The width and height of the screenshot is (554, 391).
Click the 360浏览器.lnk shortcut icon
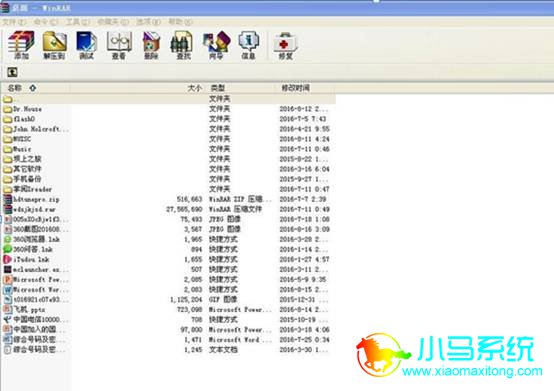click(x=8, y=239)
